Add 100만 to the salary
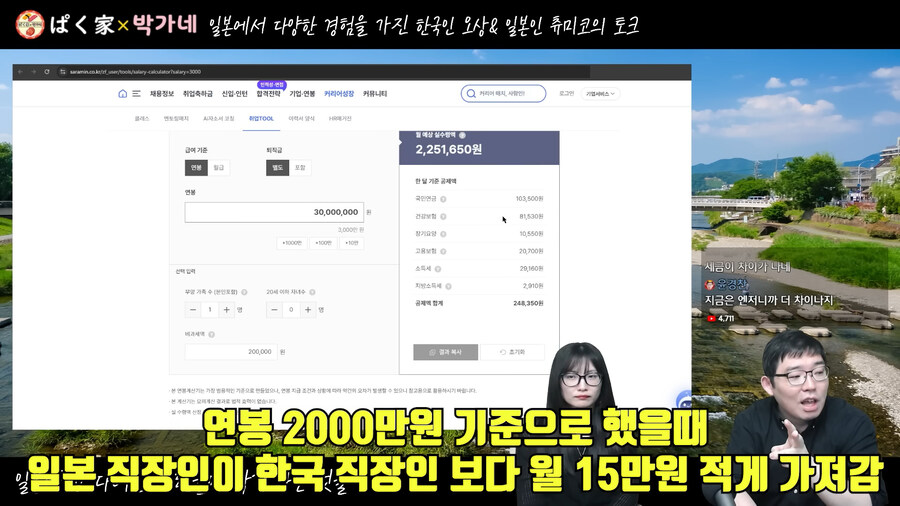 pos(323,243)
